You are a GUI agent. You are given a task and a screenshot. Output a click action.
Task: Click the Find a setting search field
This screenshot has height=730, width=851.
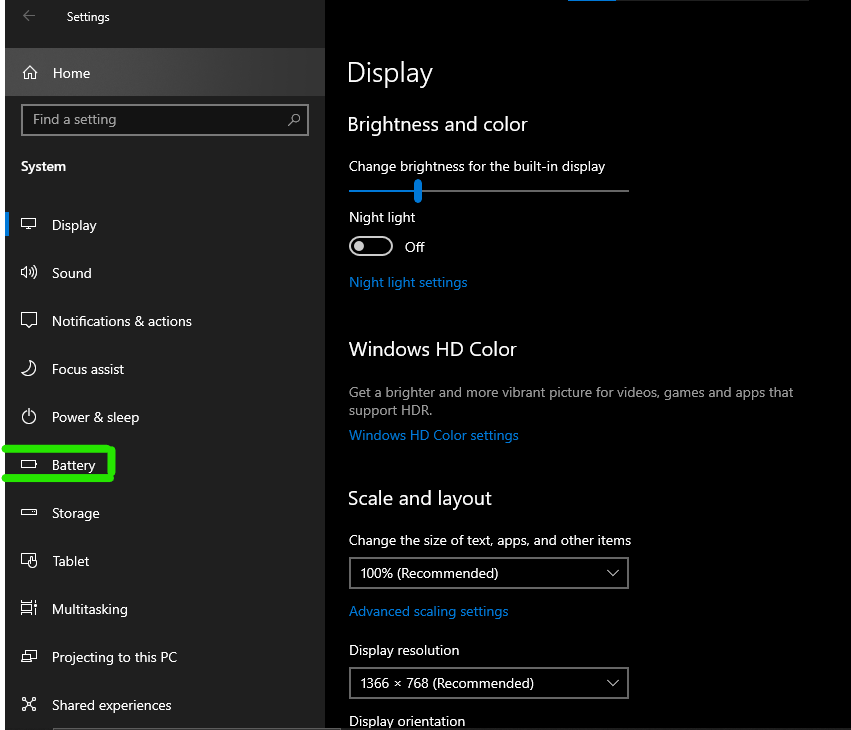coord(165,119)
